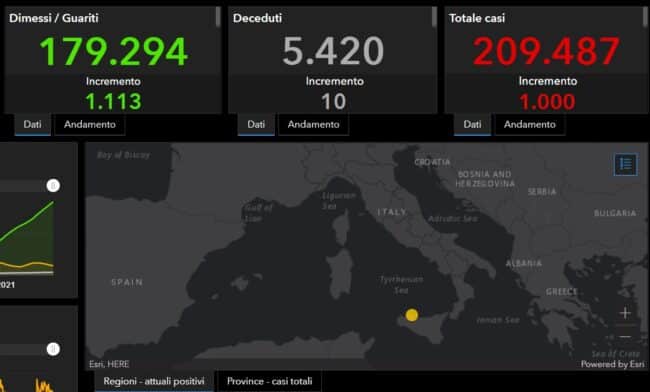This screenshot has height=392, width=650.
Task: Zoom in with the map plus button
Action: [625, 313]
